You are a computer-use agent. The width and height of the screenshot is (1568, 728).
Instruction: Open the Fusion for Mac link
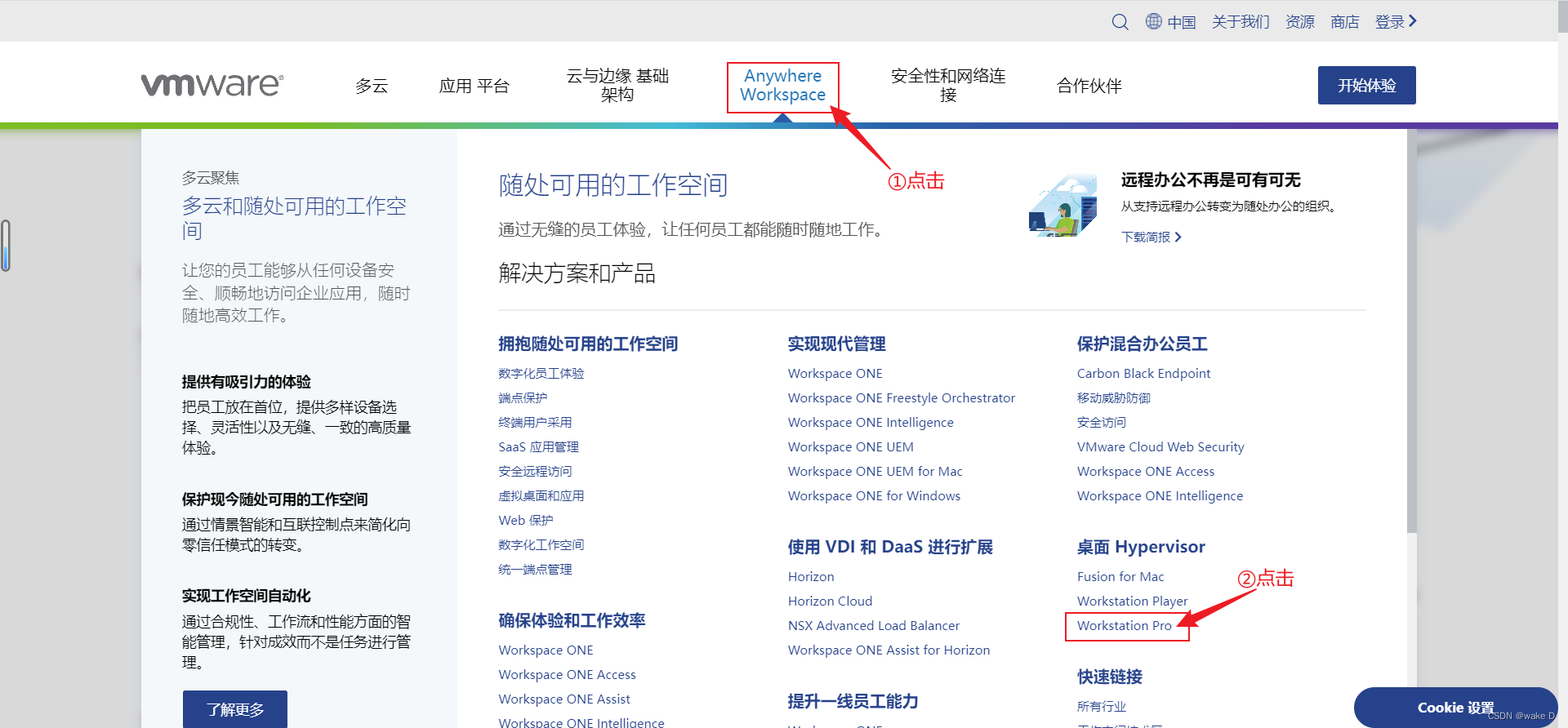[x=1120, y=576]
